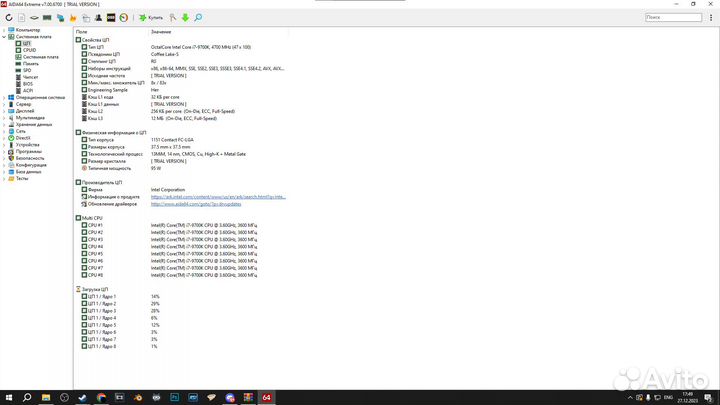Open Photoshop from the taskbar
Image resolution: width=720 pixels, height=405 pixels.
[174, 397]
